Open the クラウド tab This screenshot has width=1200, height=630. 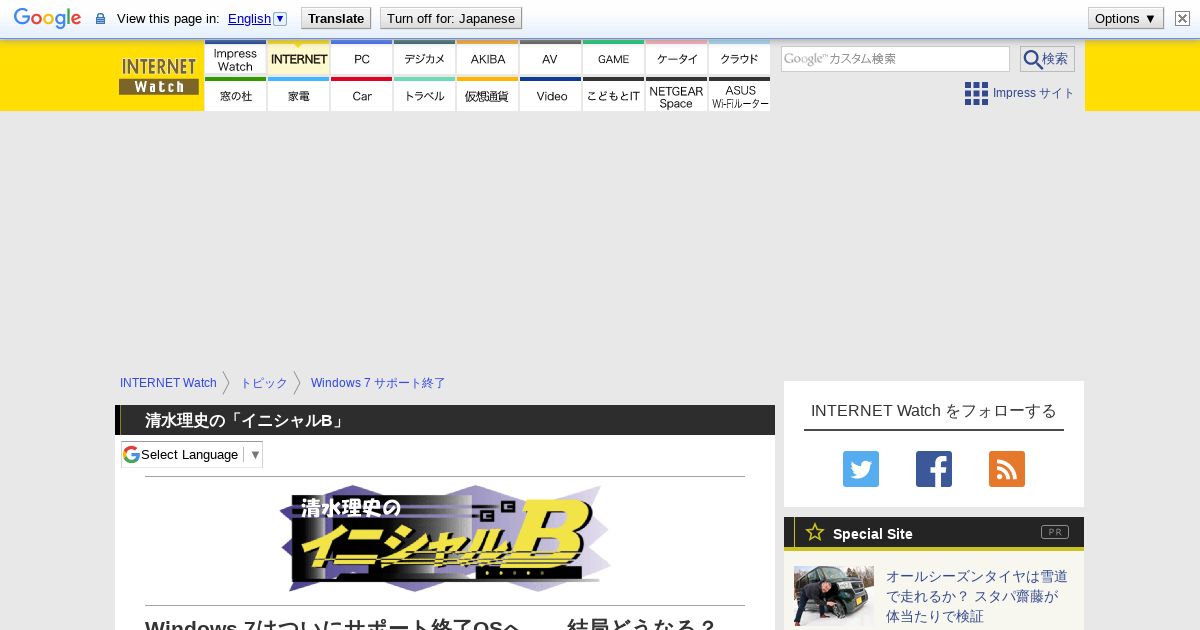click(739, 59)
